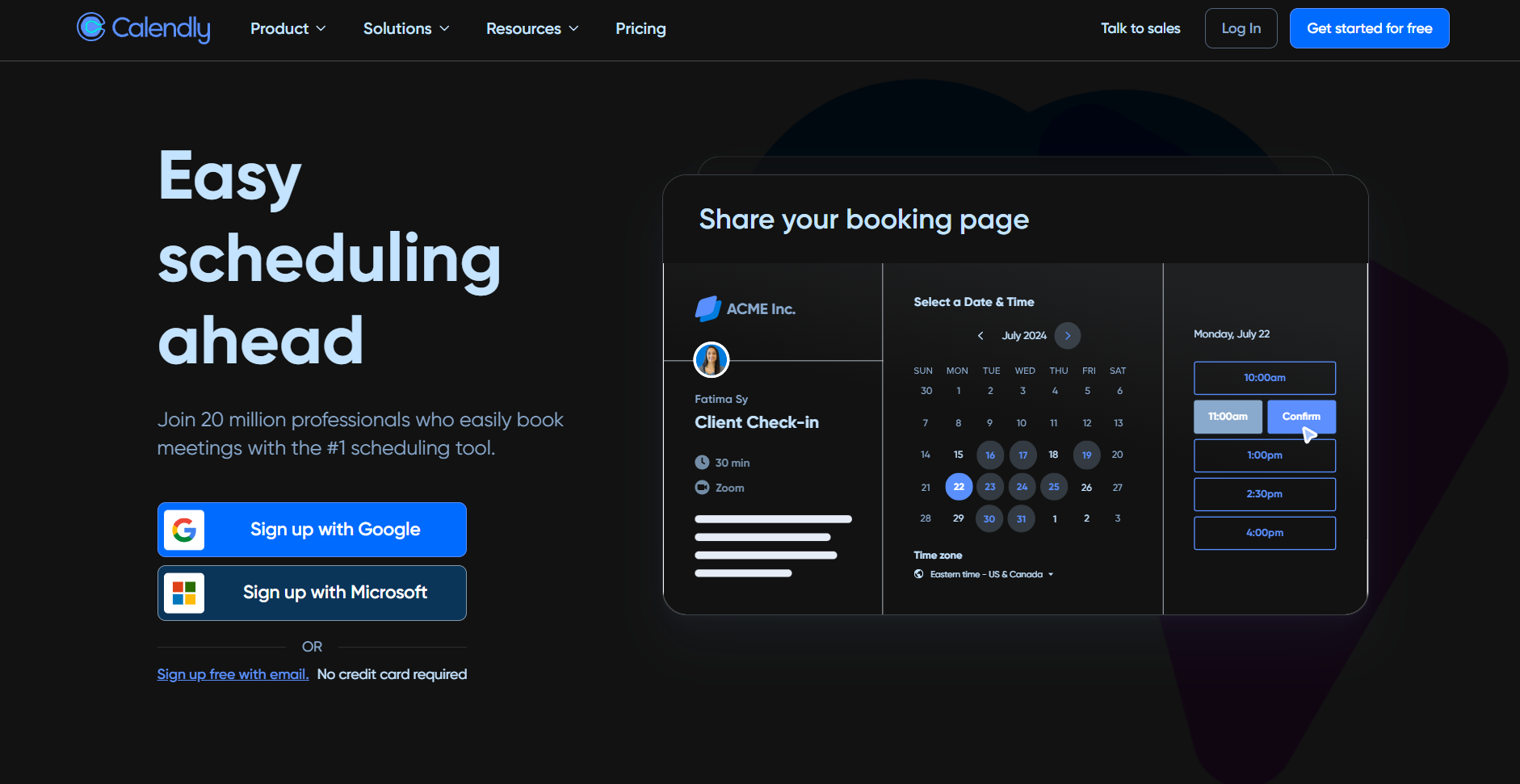Screen dimensions: 1520x784
Task: Sign up with Google
Action: click(312, 530)
